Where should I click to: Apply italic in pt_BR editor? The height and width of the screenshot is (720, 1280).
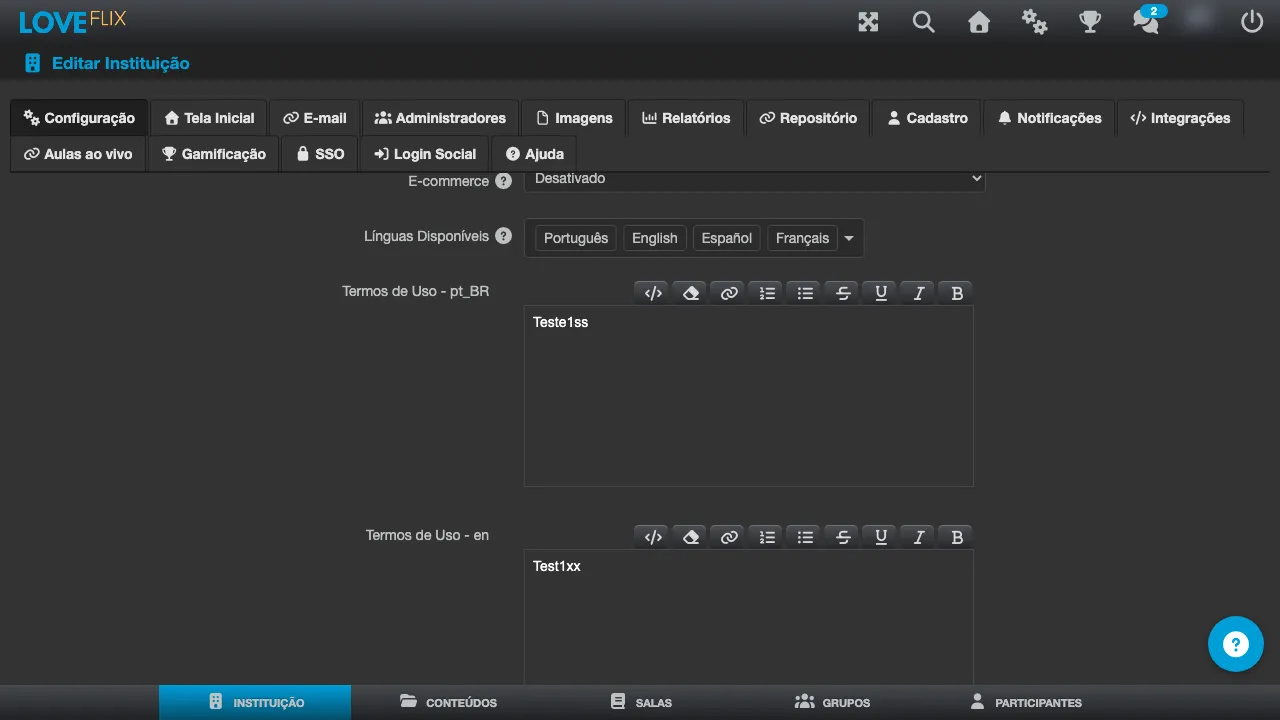coord(919,292)
